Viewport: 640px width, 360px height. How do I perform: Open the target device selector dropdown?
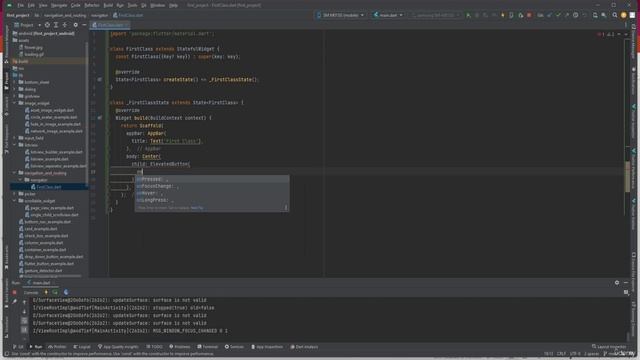point(340,15)
